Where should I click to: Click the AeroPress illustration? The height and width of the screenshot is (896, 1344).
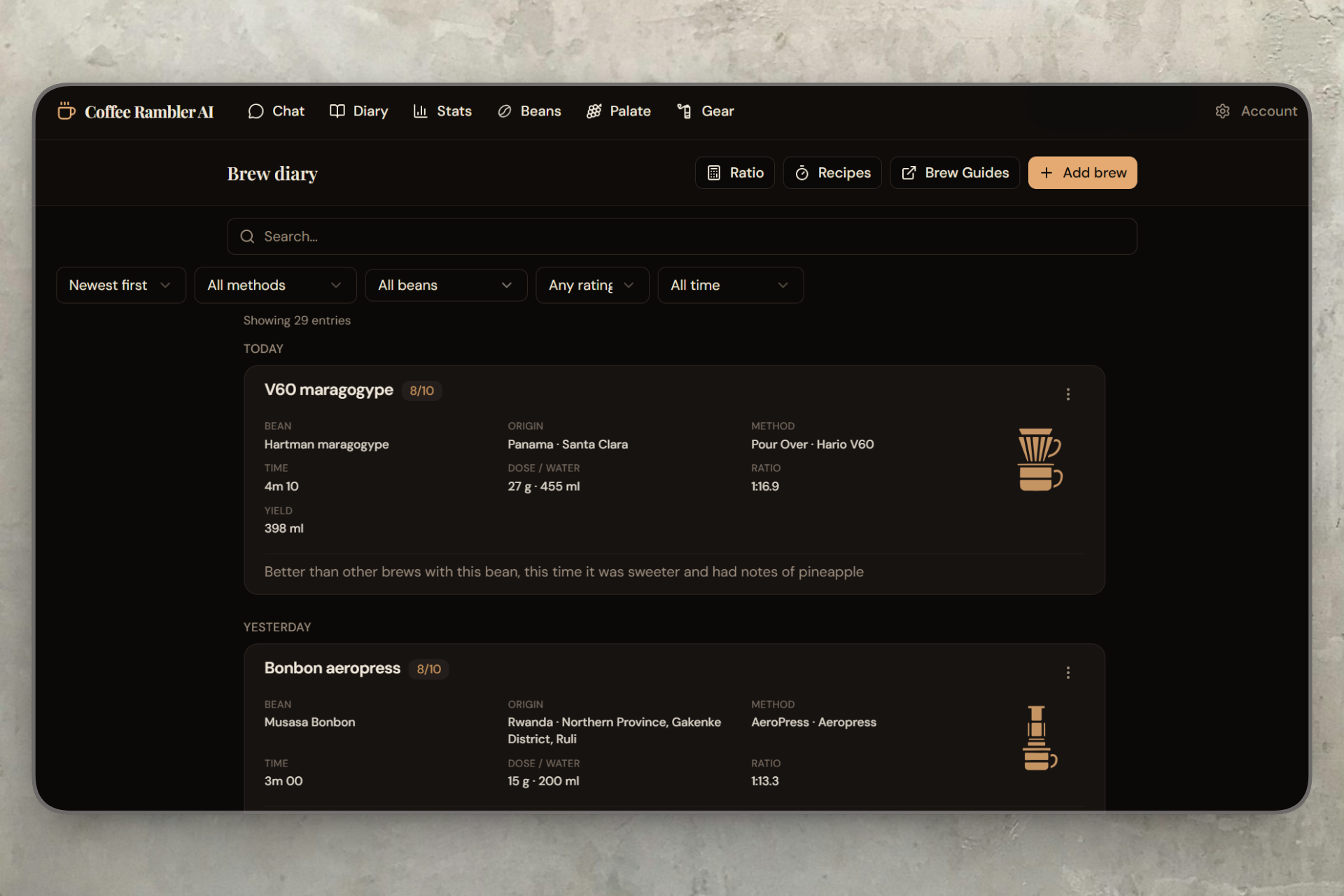[x=1038, y=738]
